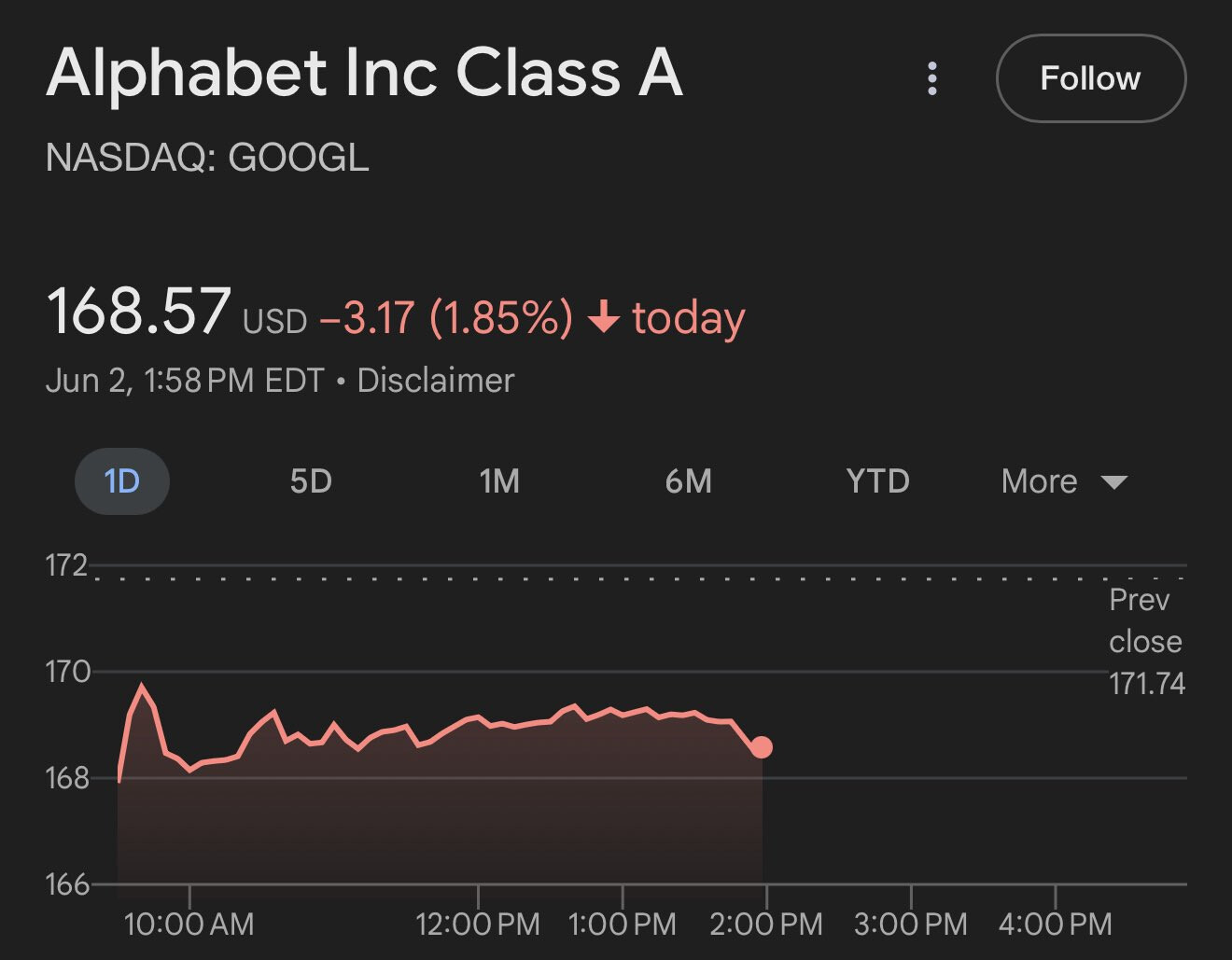
Task: Click the dropdown arrow beside More
Action: coord(1114,482)
